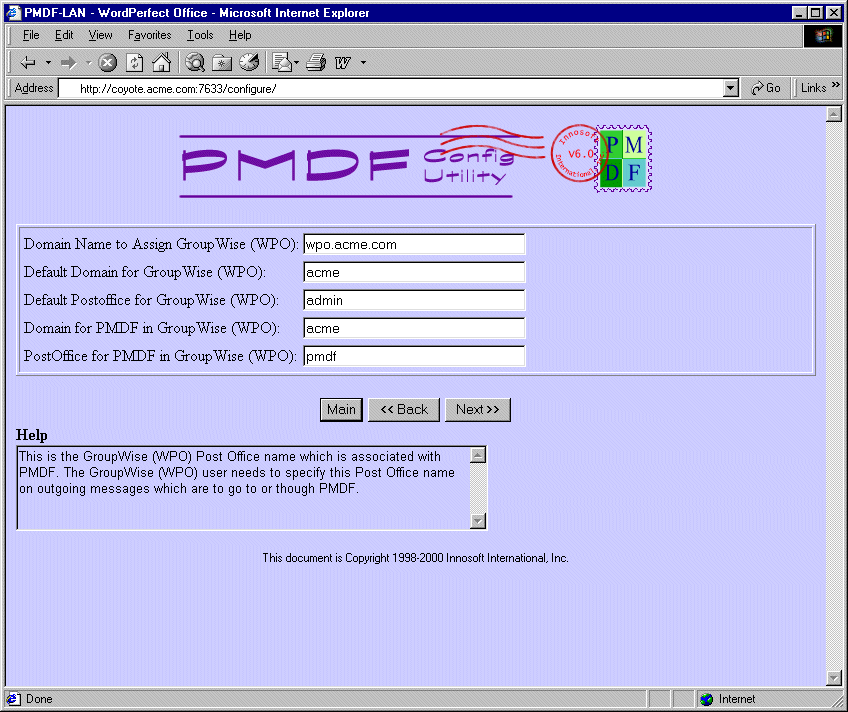Open the Tools menu
Screen dimensions: 848x712
coord(200,35)
